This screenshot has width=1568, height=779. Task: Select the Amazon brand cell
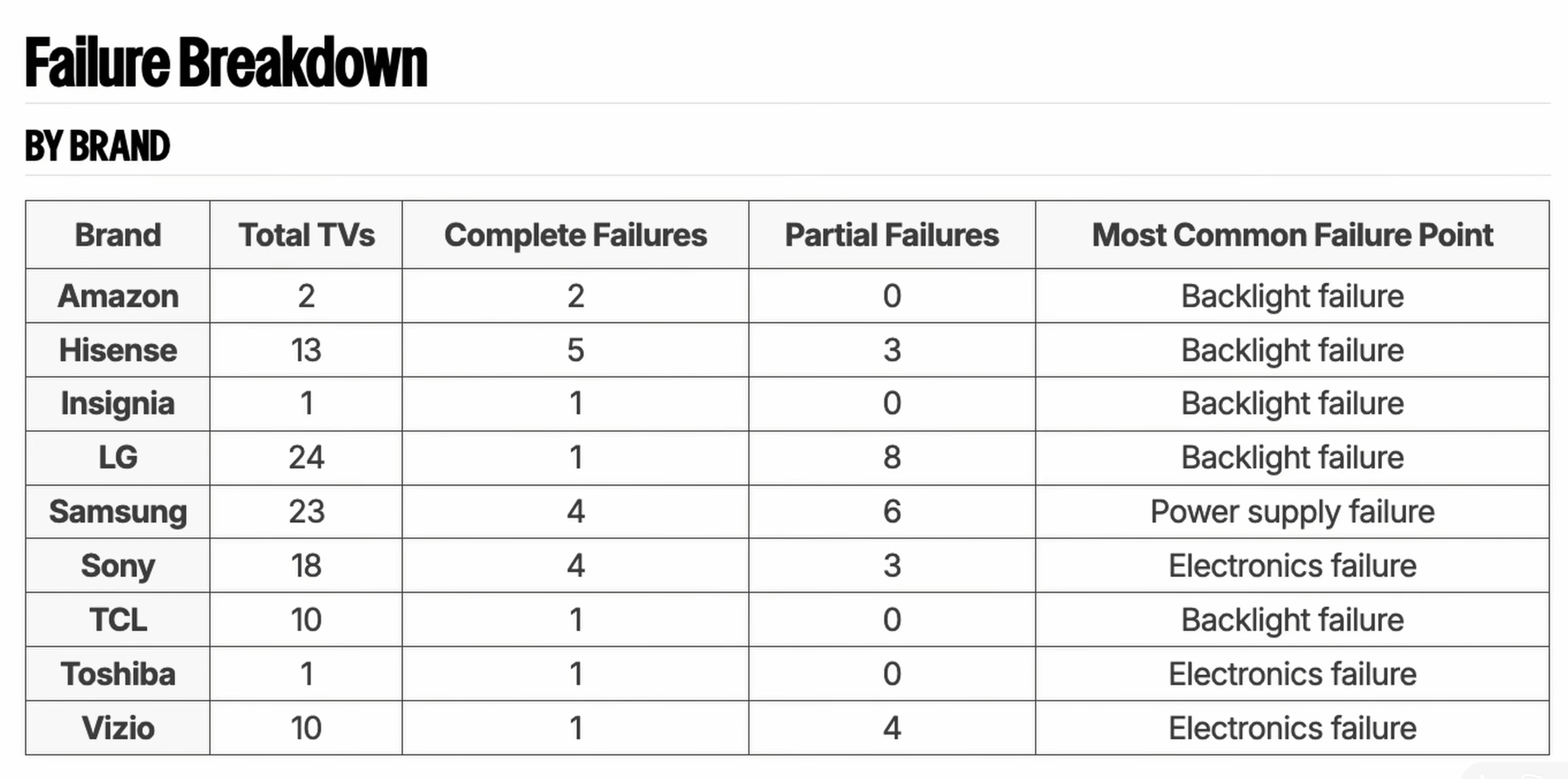point(118,296)
